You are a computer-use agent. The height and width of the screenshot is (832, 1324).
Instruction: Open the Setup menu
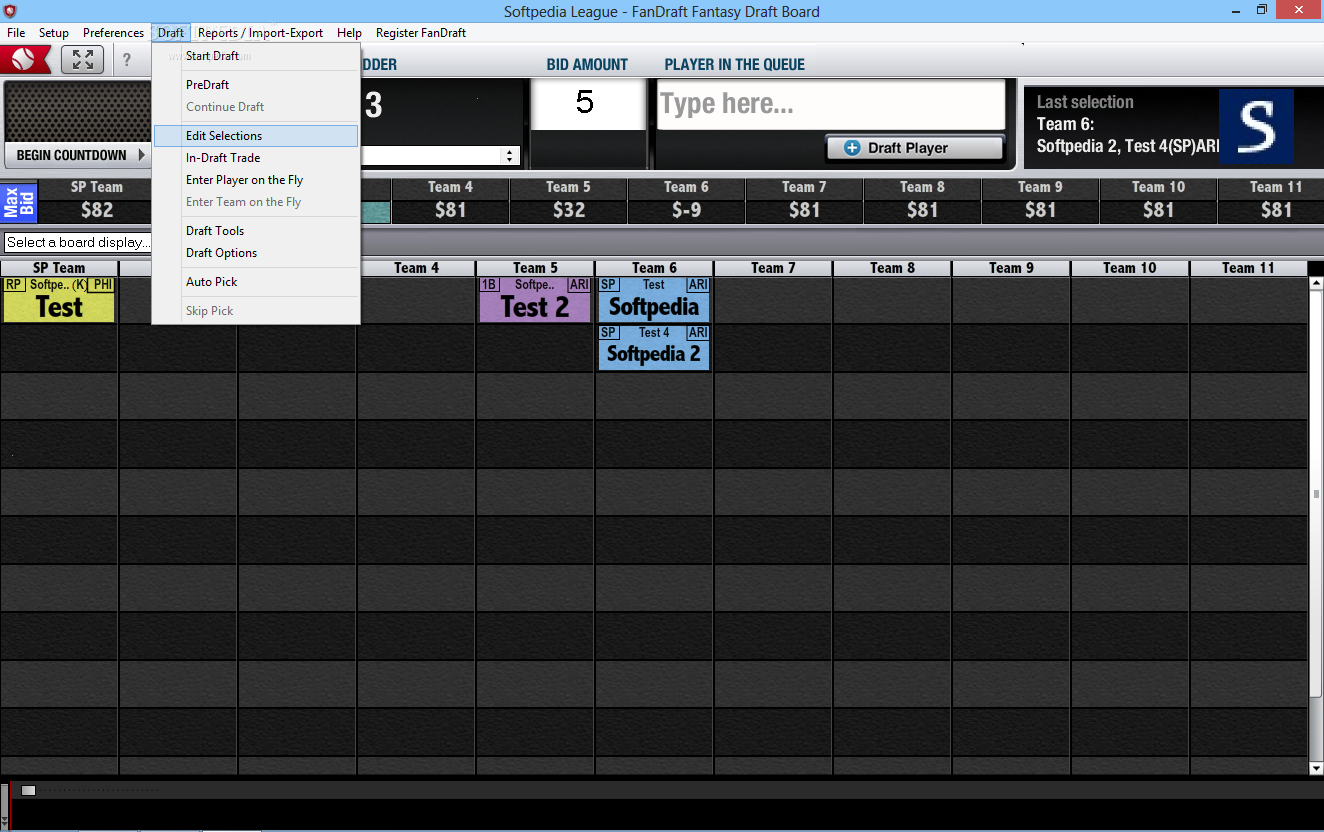(x=54, y=33)
